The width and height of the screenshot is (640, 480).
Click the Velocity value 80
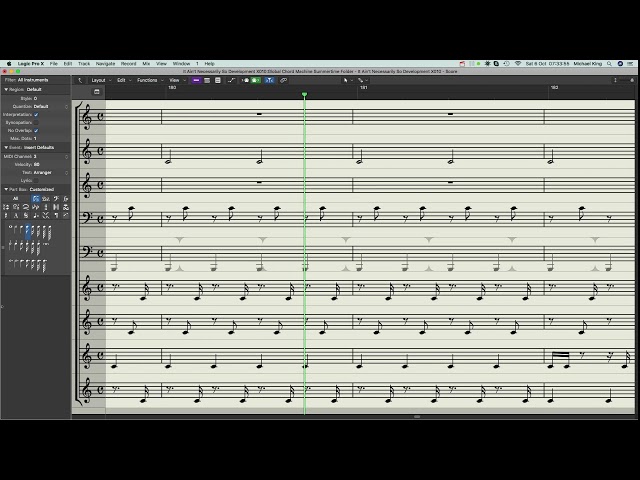36,164
